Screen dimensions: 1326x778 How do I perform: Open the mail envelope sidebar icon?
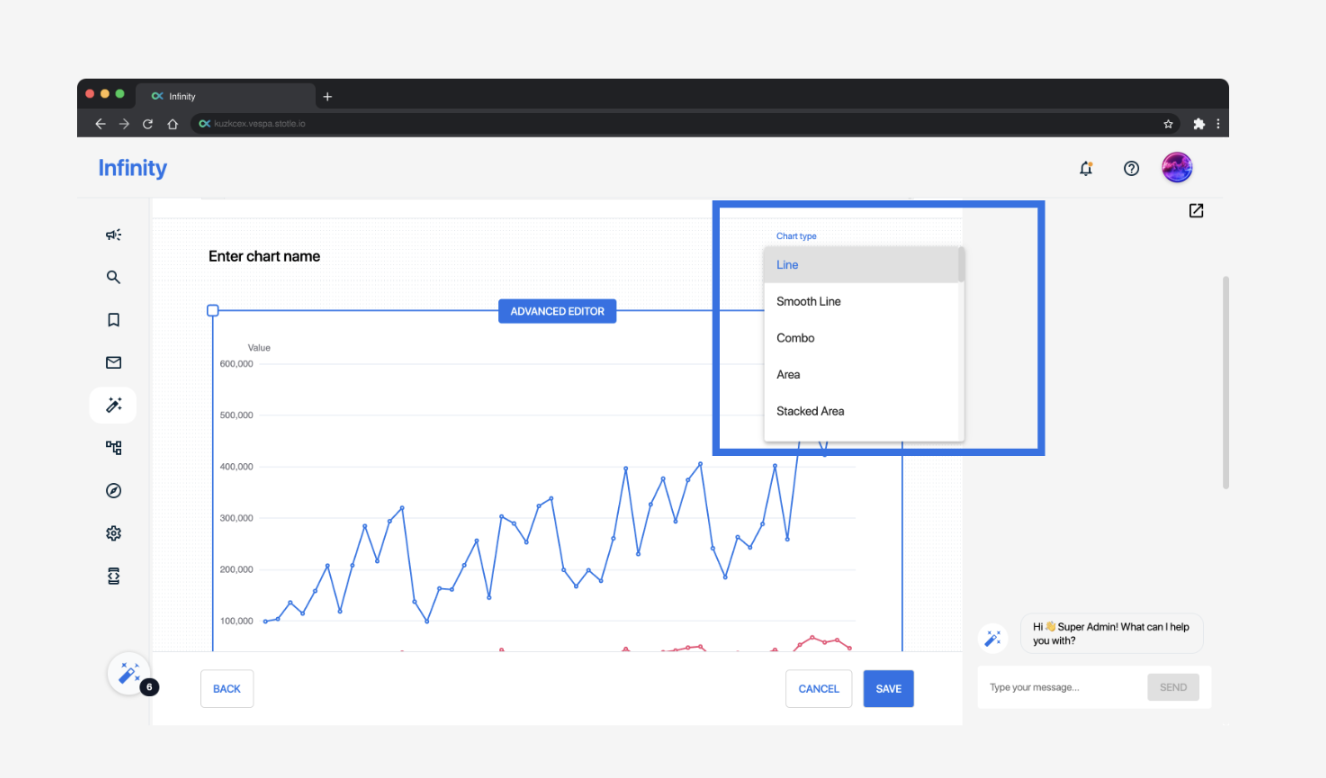tap(113, 363)
